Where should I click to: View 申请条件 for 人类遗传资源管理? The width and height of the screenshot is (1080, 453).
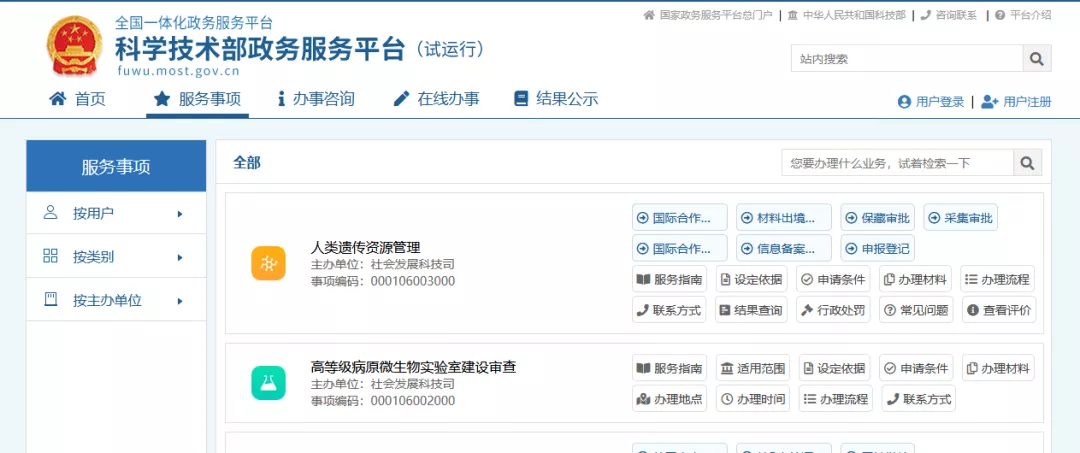(833, 280)
